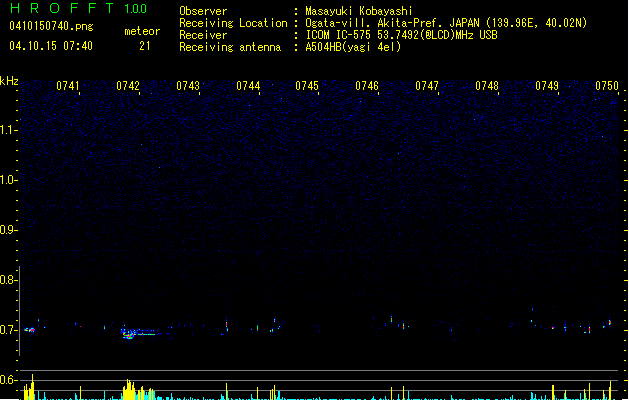Viewport: 629px width, 400px height.
Task: Select the Ogata-vill. Akita-Pref. JAPAN location text
Action: pos(446,23)
